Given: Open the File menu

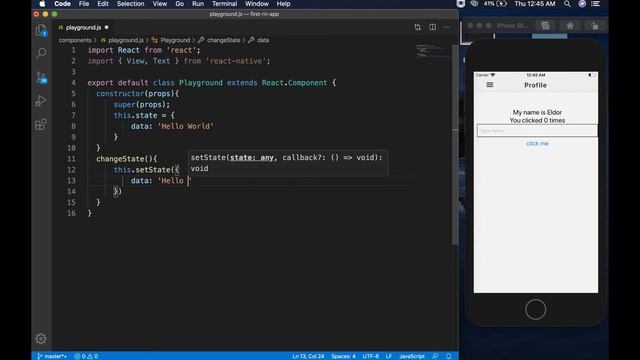Looking at the screenshot, I should point(84,4).
